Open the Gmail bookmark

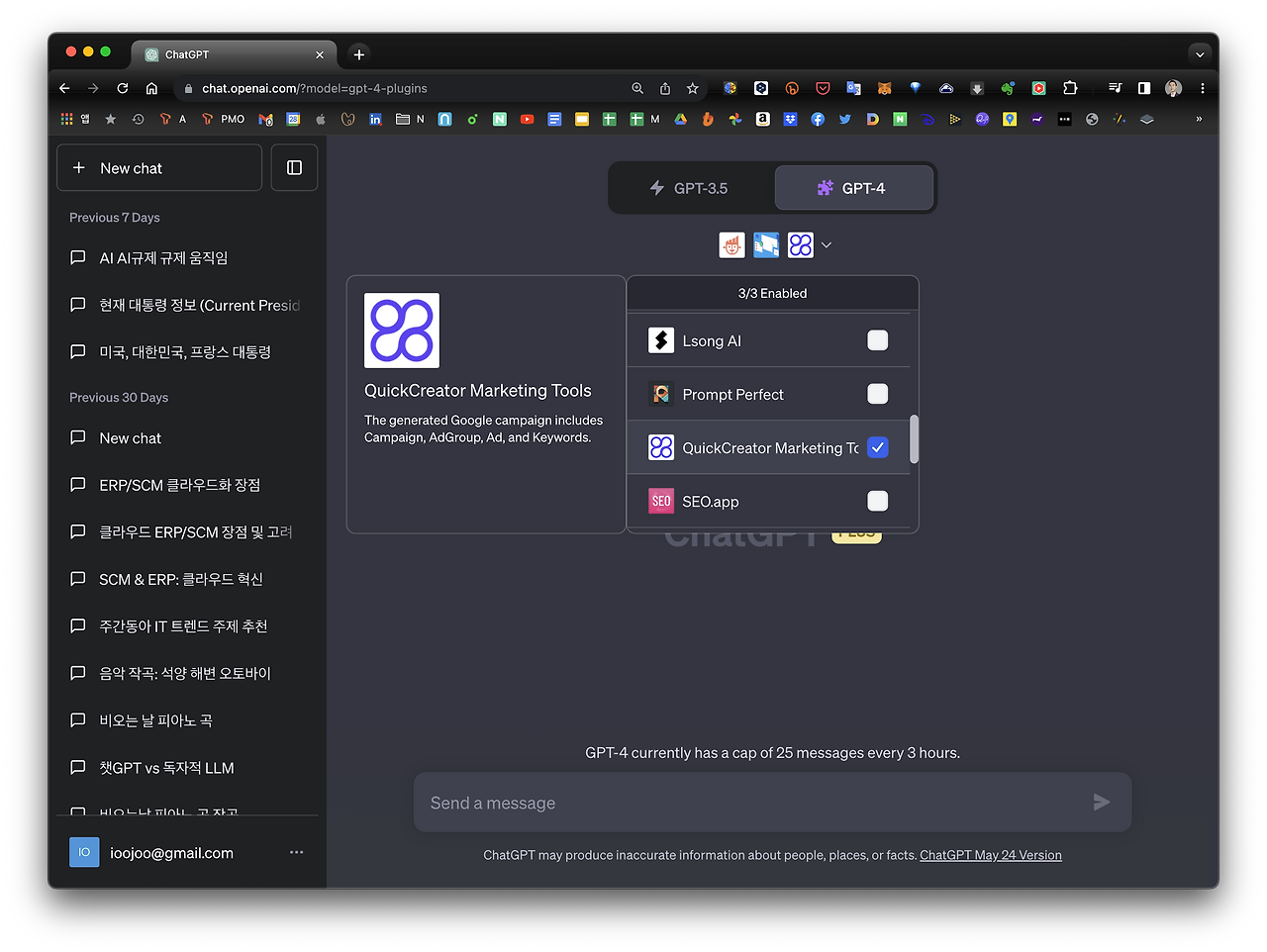pyautogui.click(x=265, y=119)
